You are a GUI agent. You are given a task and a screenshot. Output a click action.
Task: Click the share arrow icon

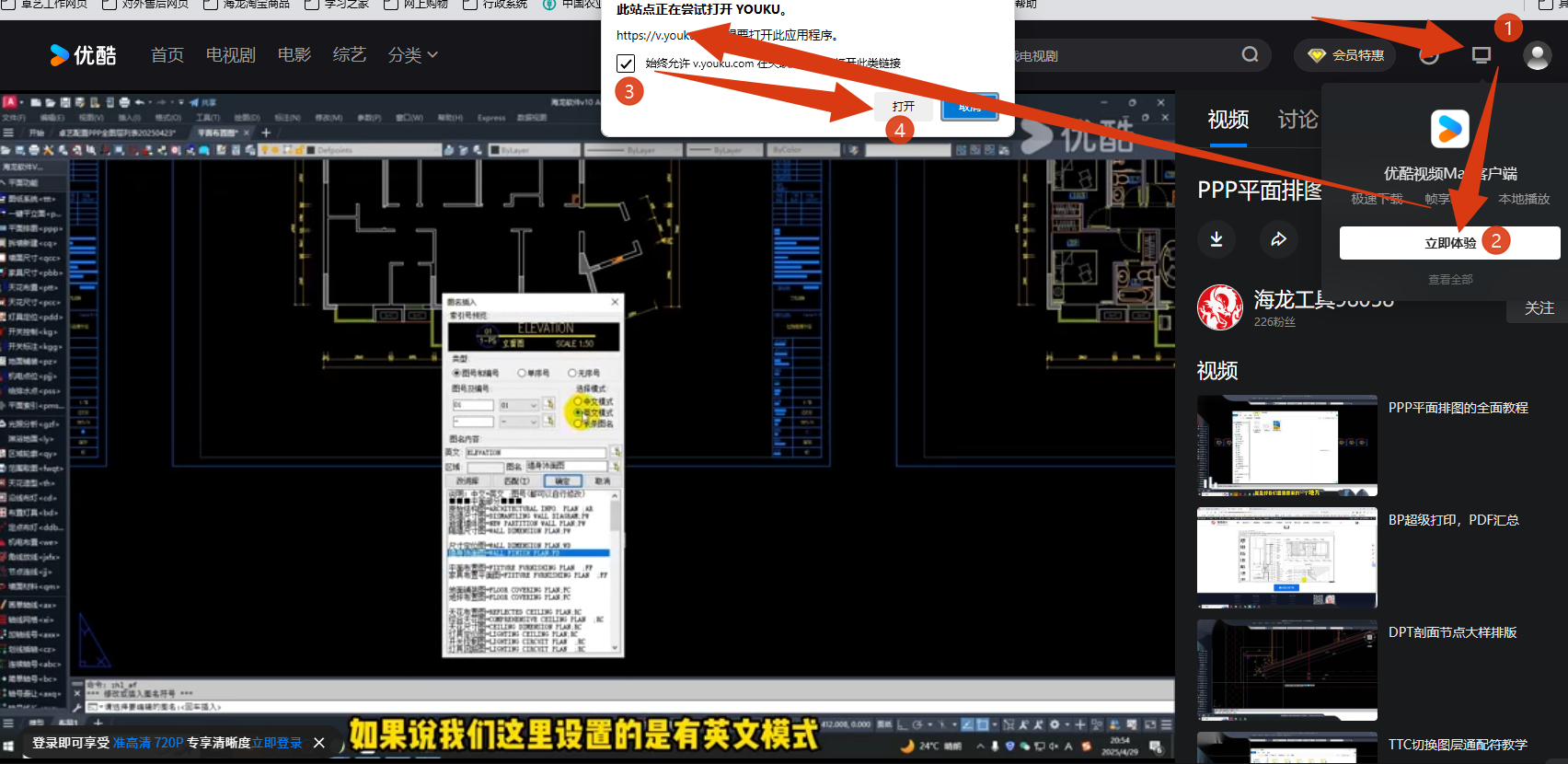coord(1279,239)
